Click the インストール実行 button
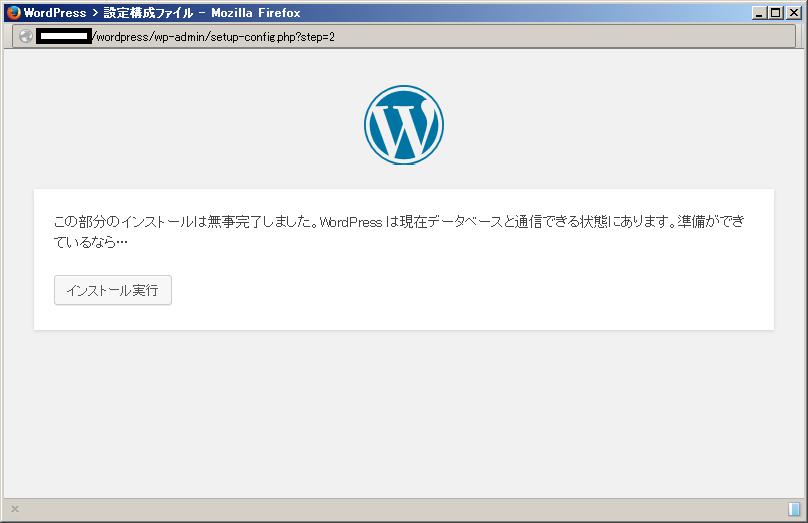Image resolution: width=808 pixels, height=523 pixels. (113, 290)
